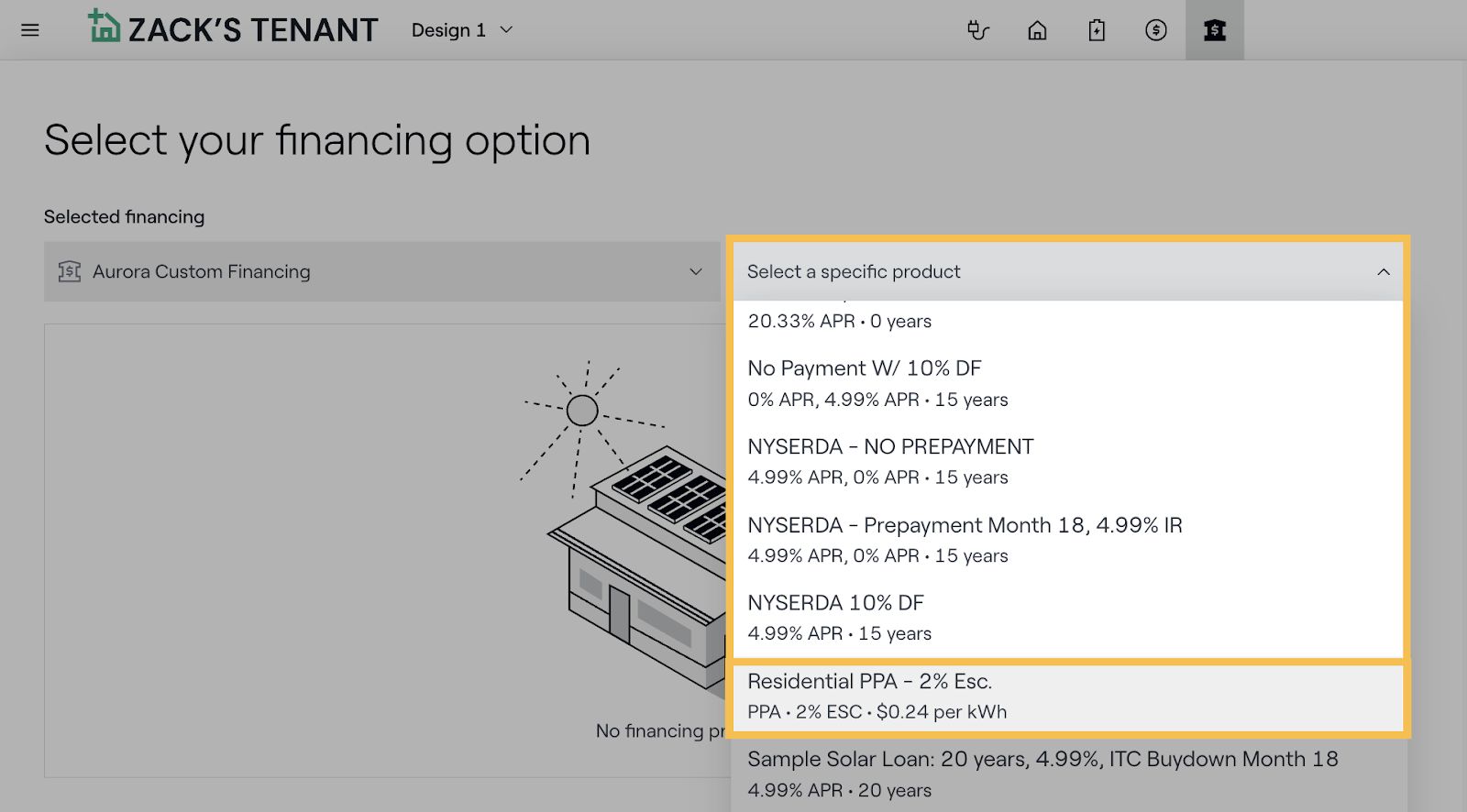Image resolution: width=1467 pixels, height=812 pixels.
Task: Open the energy consumption plug icon
Action: point(977,30)
